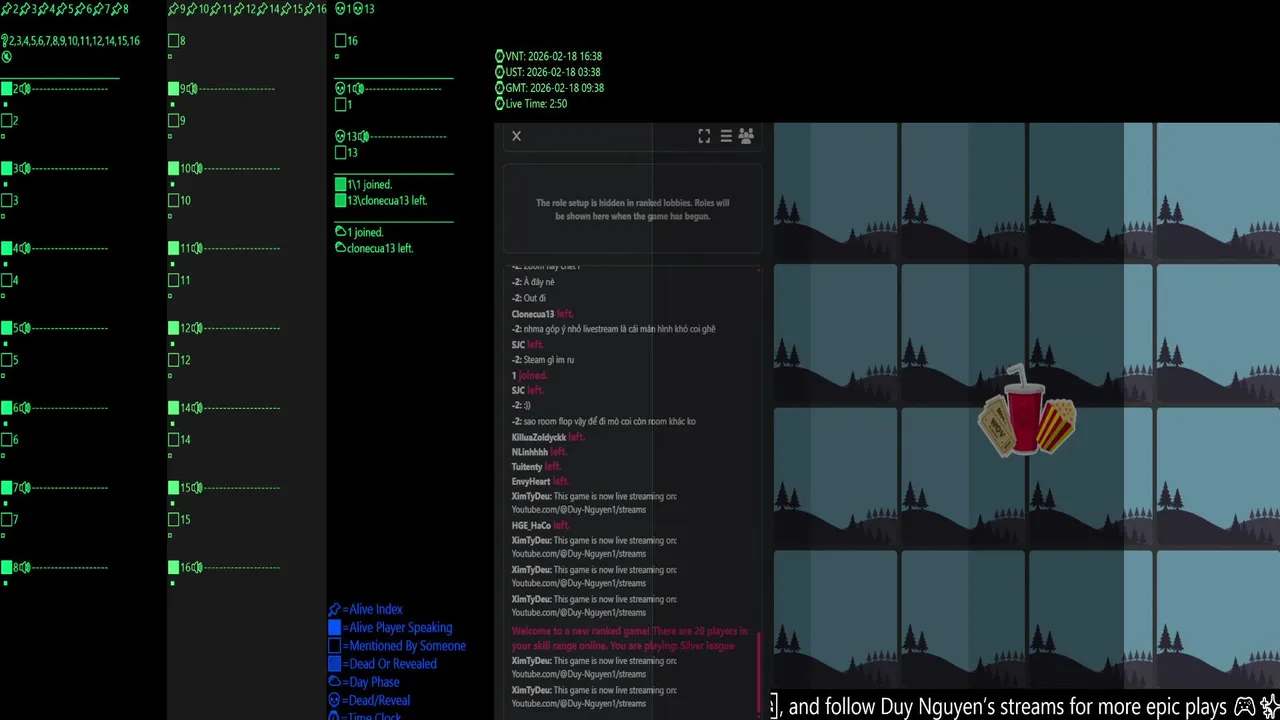Image resolution: width=1280 pixels, height=720 pixels.
Task: Click the speaker icon for player 14
Action: tap(198, 408)
